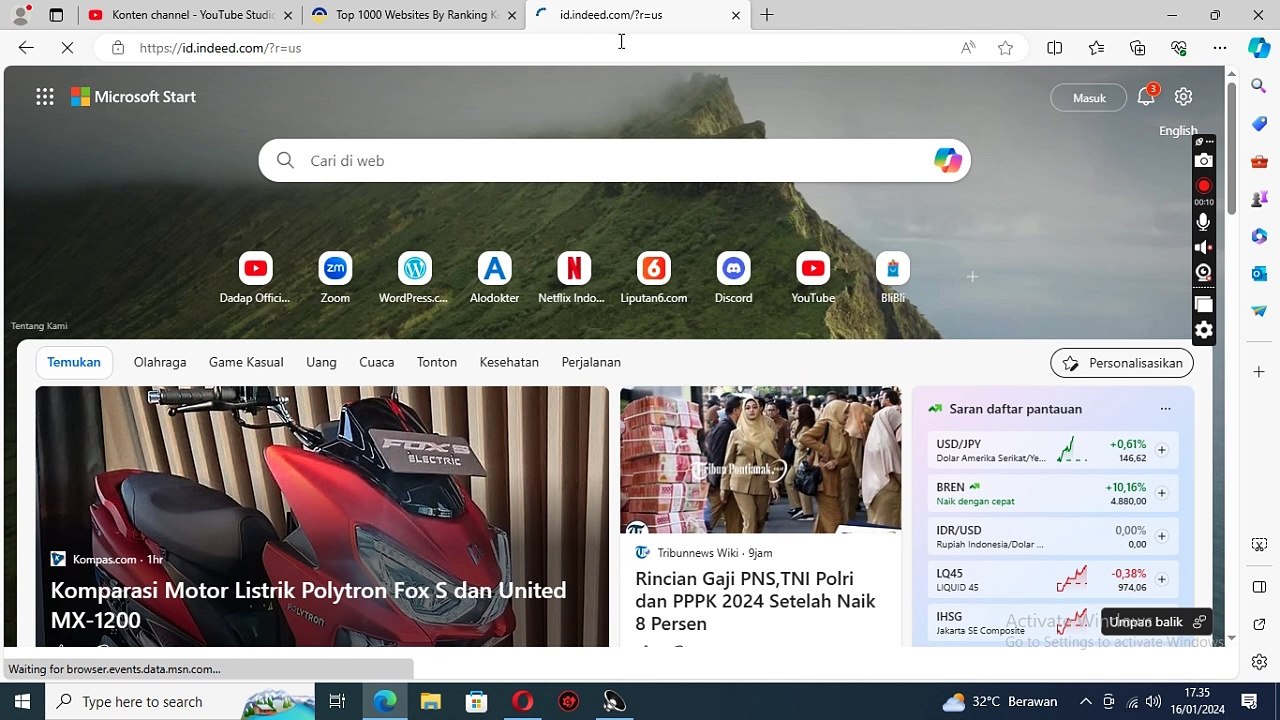
Task: Open the Tools briefcase in Edge sidebar
Action: [1259, 161]
